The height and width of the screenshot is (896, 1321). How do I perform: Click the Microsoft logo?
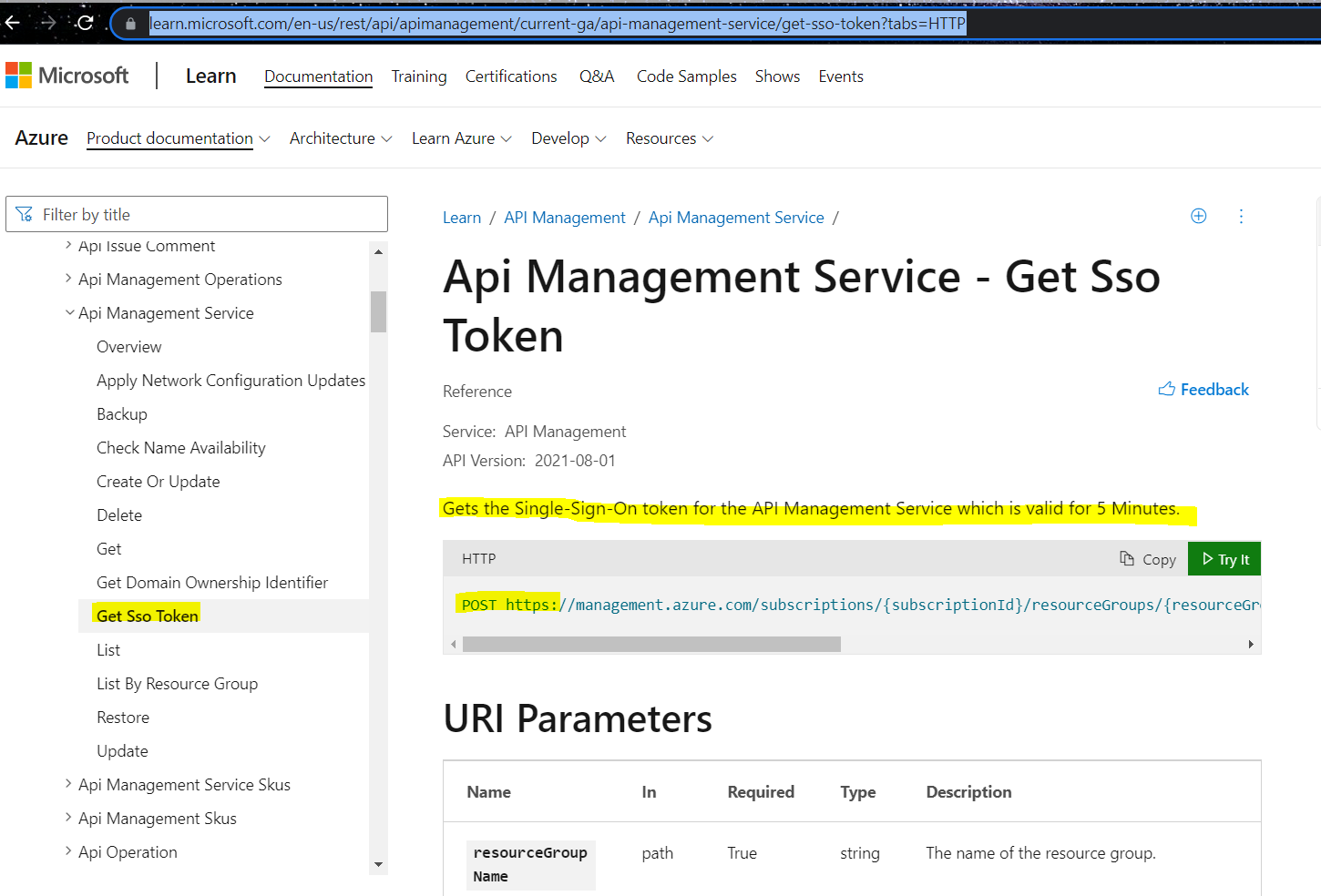pyautogui.click(x=67, y=76)
